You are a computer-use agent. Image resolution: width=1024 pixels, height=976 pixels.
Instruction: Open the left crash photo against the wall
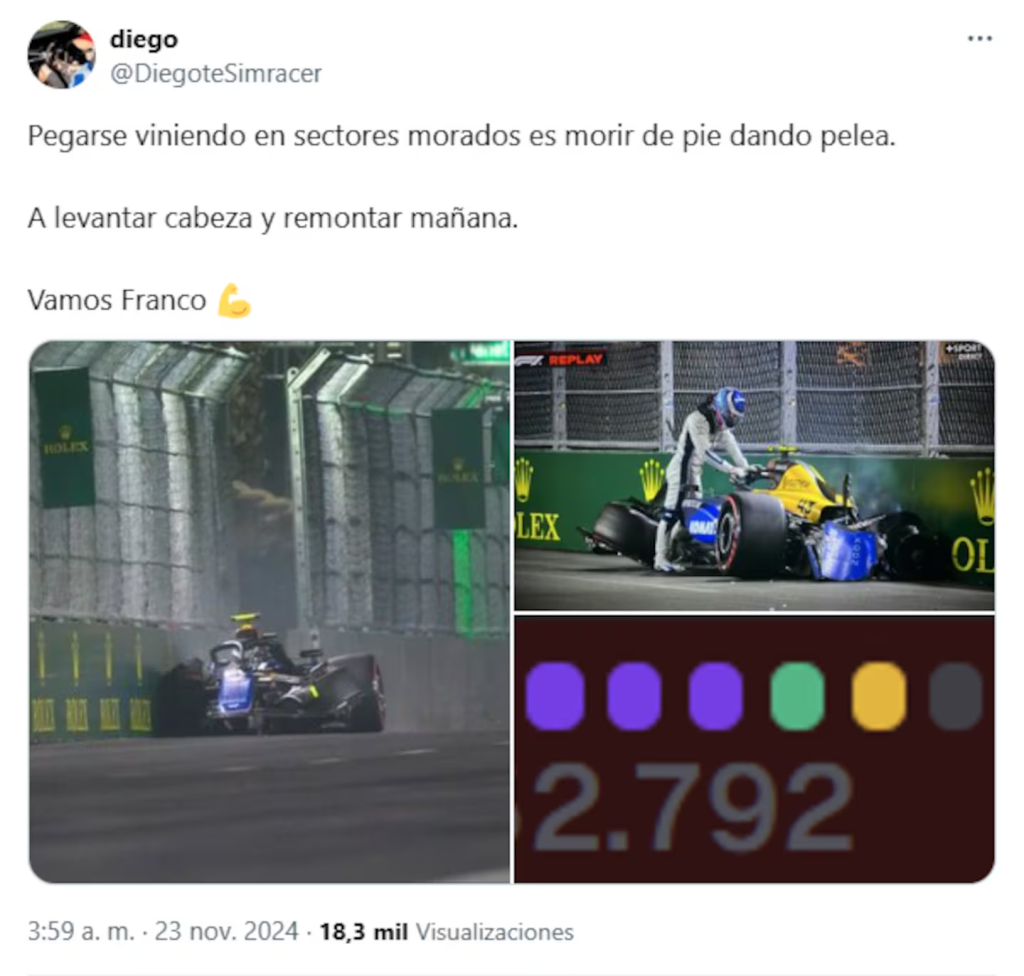coord(270,611)
